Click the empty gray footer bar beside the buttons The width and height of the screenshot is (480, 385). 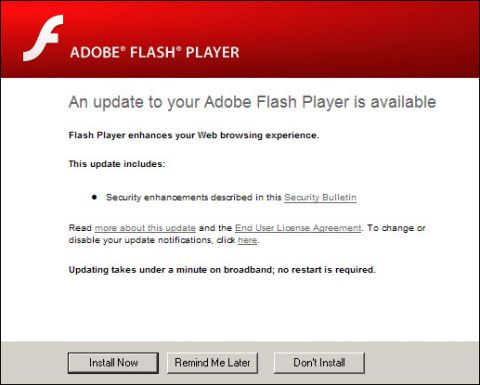pos(422,363)
